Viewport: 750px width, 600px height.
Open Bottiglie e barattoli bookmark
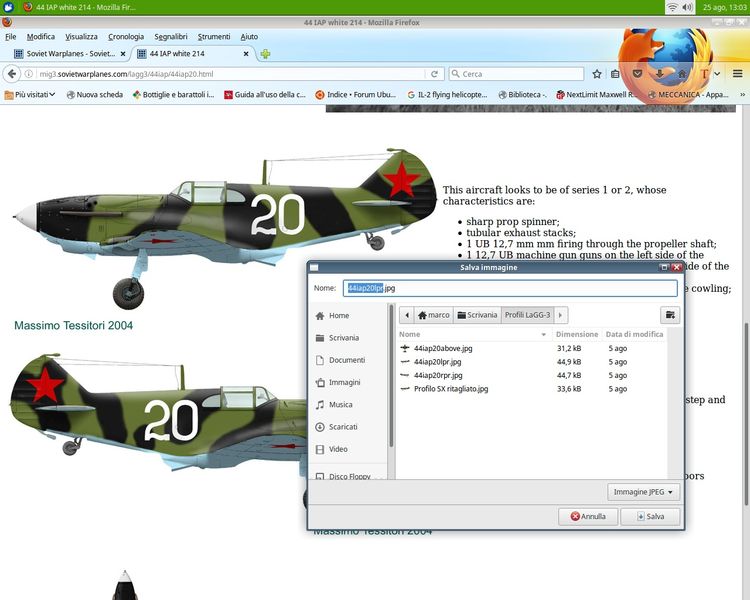tap(173, 95)
